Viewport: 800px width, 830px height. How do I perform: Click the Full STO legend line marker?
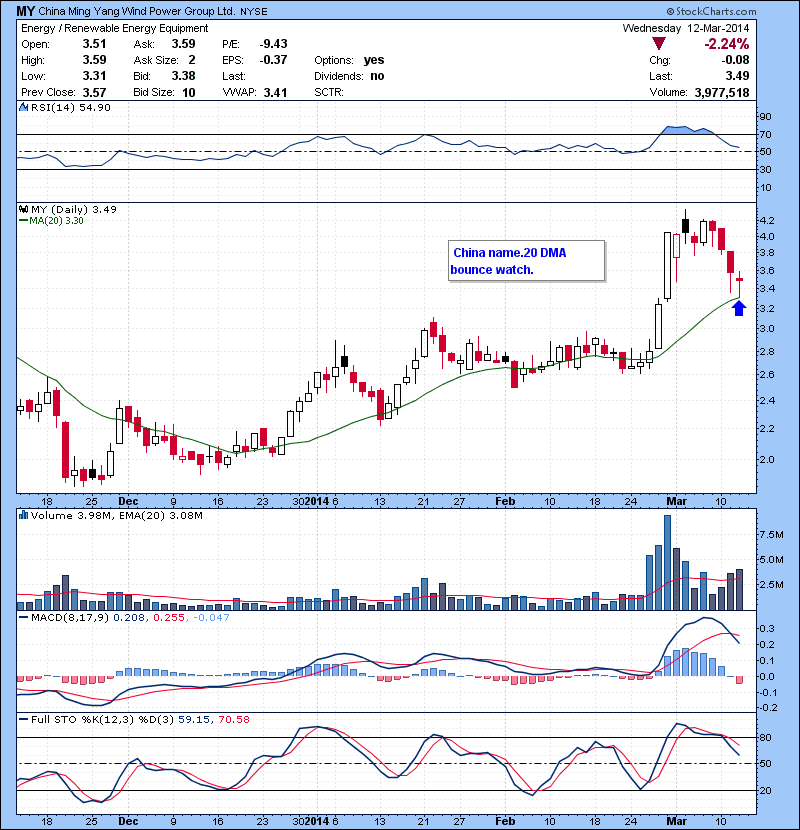click(x=23, y=719)
